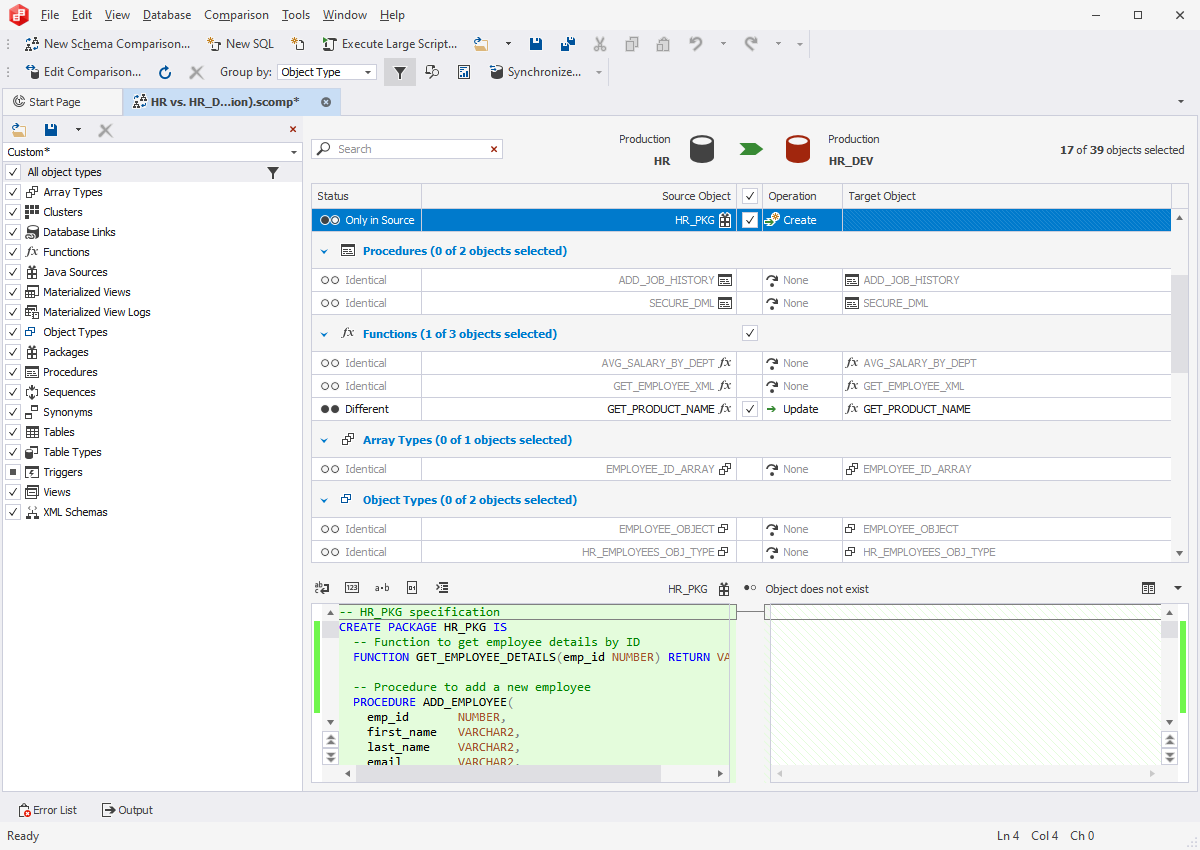The width and height of the screenshot is (1200, 850).
Task: Open the Group by Object Type dropdown
Action: pos(327,72)
